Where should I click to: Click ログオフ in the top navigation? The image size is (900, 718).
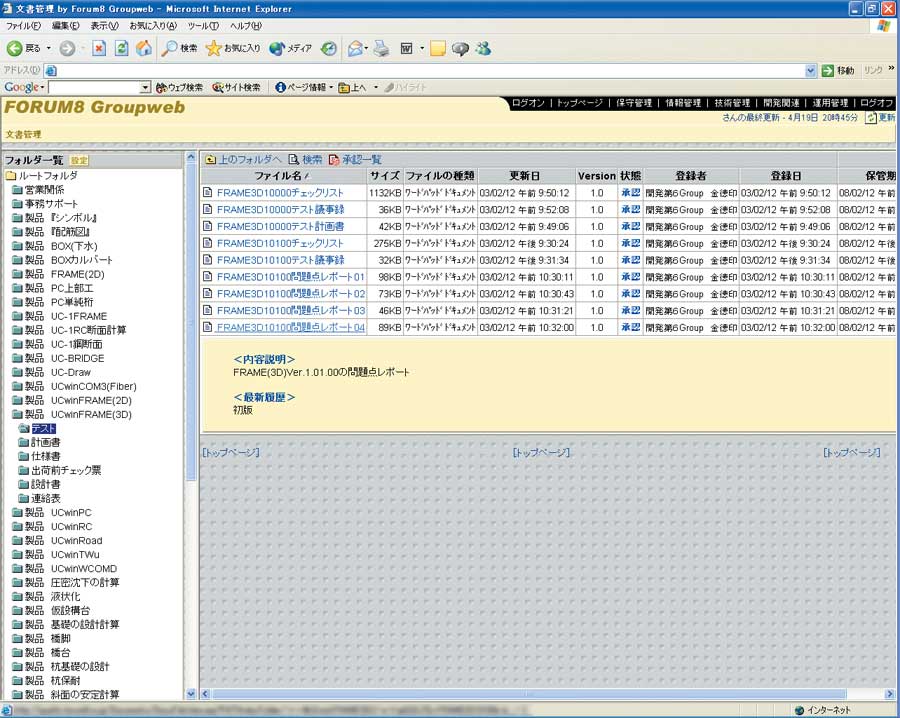(876, 103)
